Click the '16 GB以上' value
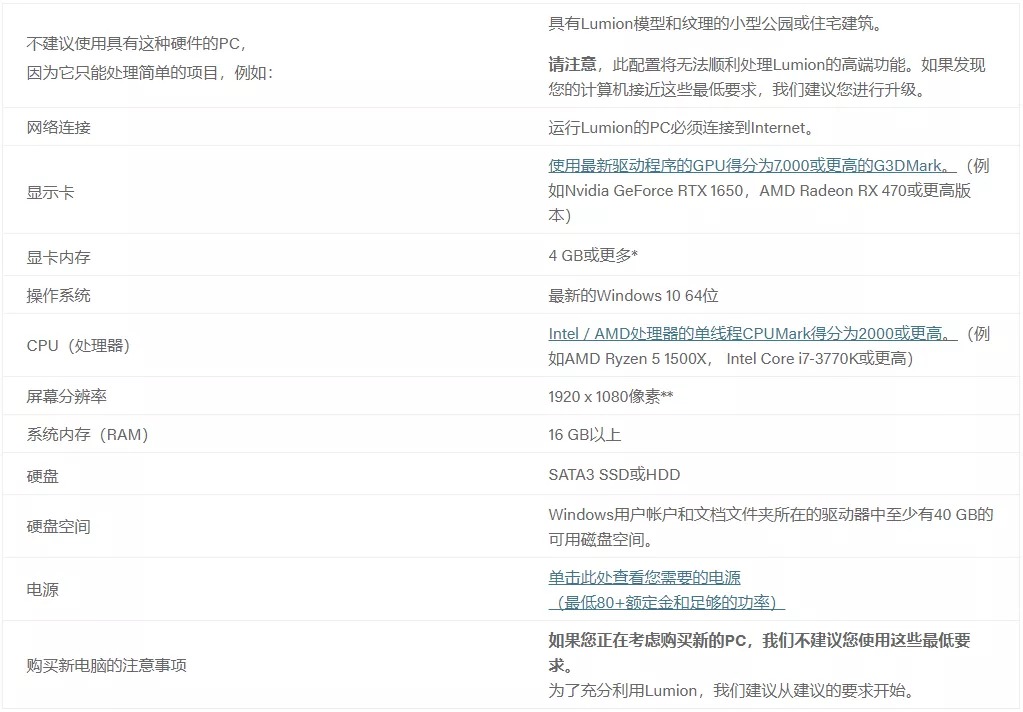 coord(585,435)
